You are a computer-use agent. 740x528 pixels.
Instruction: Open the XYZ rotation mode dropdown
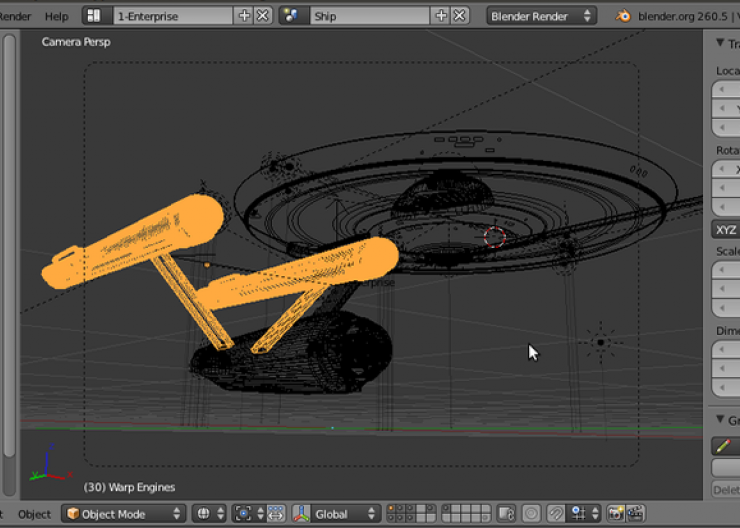(x=726, y=230)
